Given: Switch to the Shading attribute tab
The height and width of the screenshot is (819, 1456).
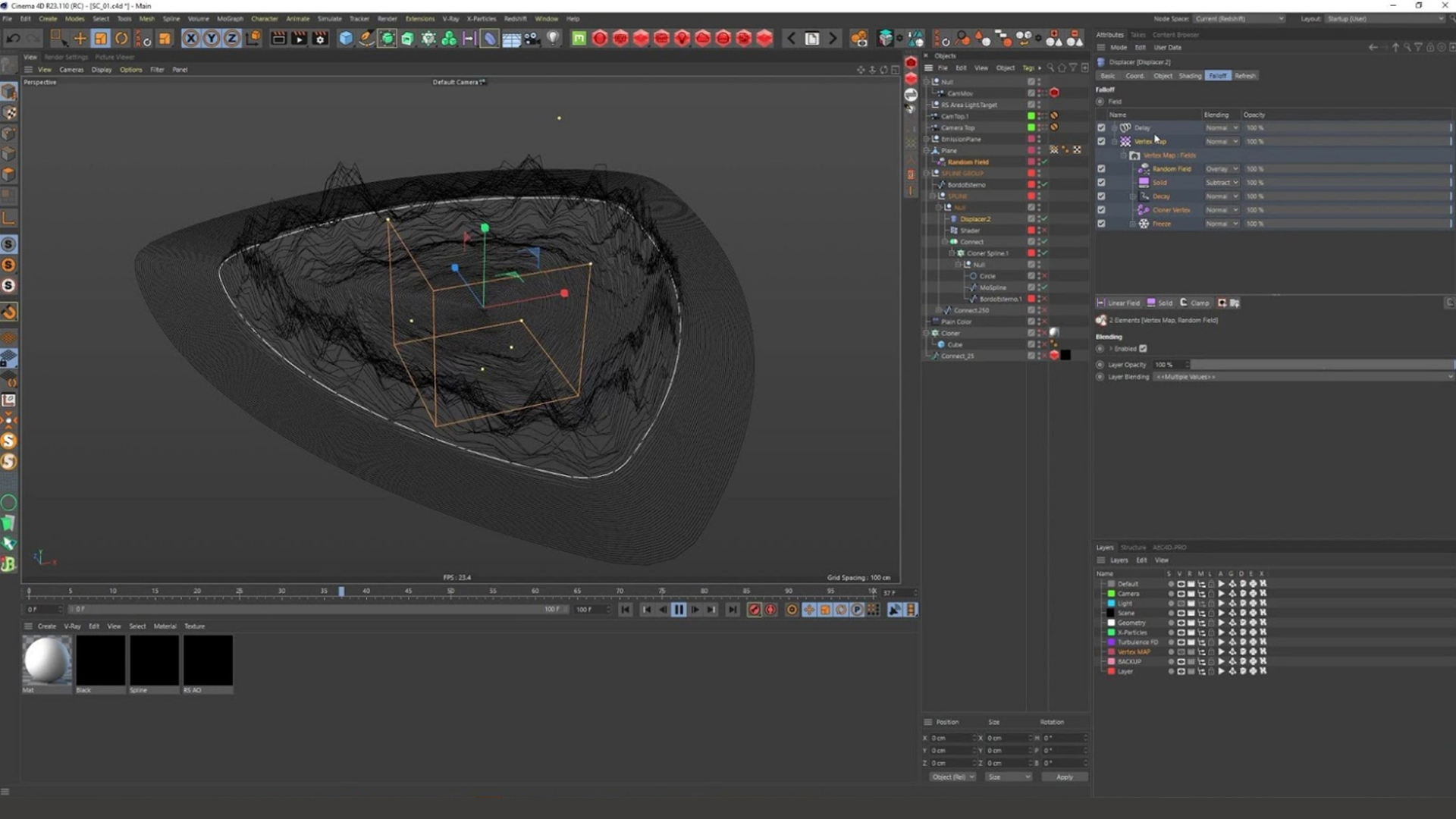Looking at the screenshot, I should tap(1189, 76).
